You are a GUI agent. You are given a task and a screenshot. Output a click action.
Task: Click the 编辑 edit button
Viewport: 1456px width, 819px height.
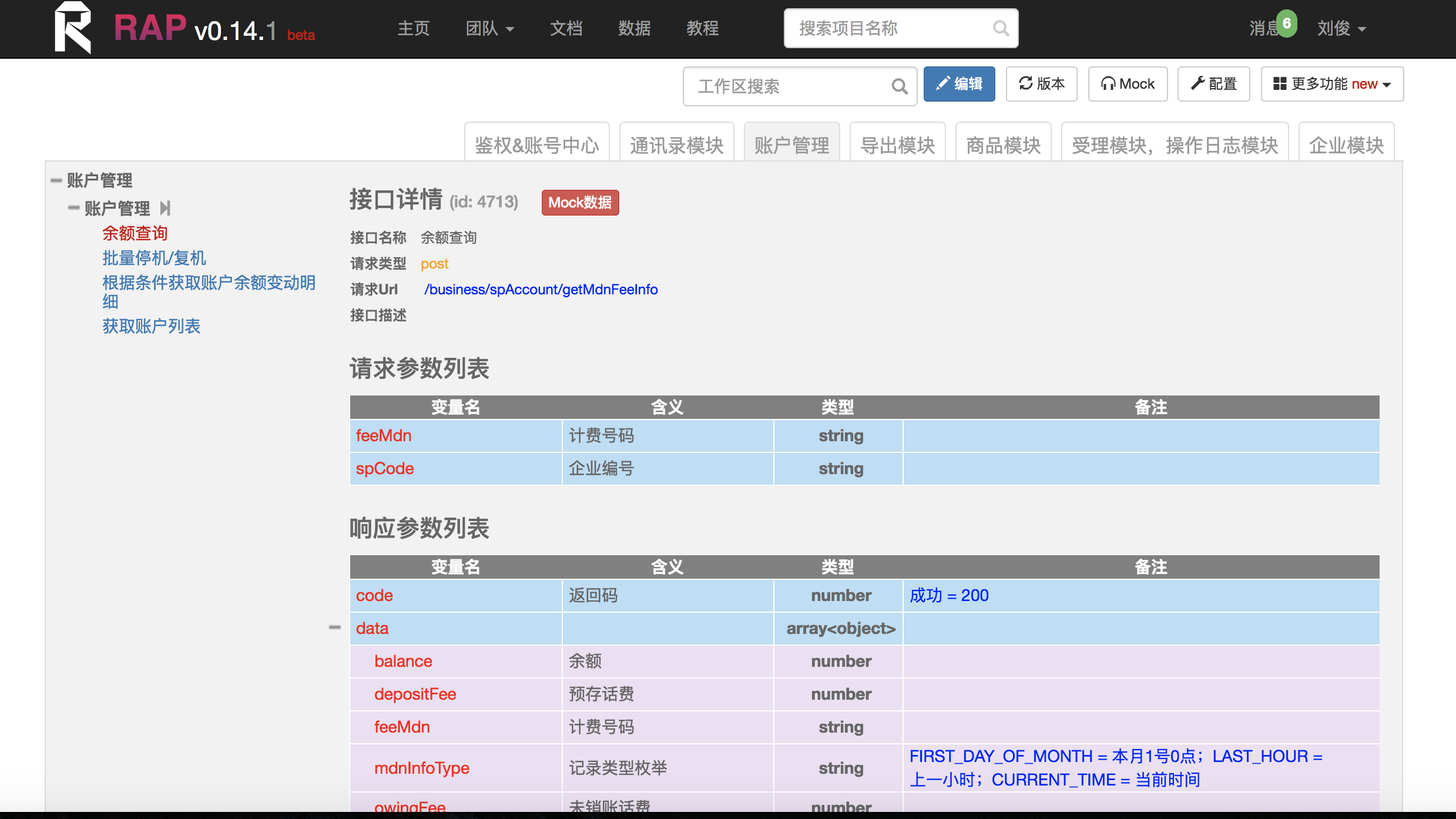pyautogui.click(x=960, y=84)
